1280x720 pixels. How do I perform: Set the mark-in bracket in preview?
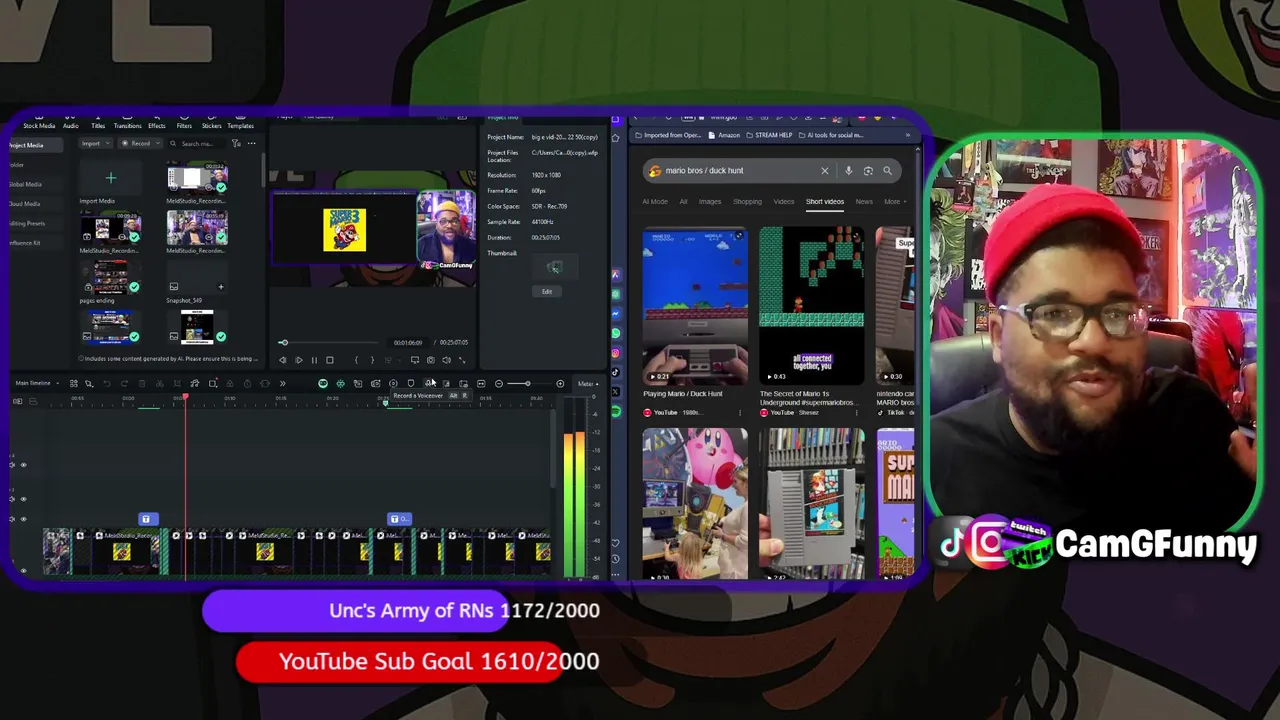click(356, 360)
